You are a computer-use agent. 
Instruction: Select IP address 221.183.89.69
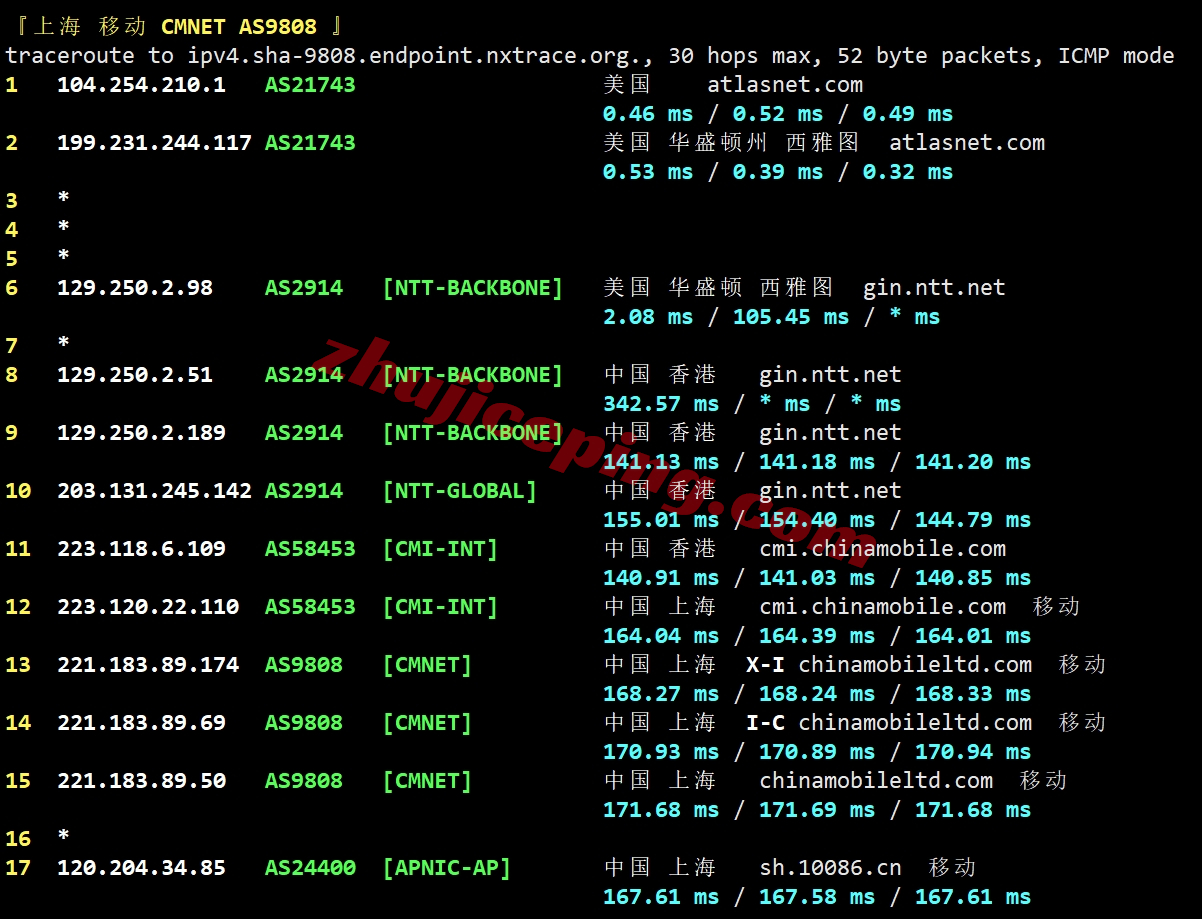pos(141,723)
